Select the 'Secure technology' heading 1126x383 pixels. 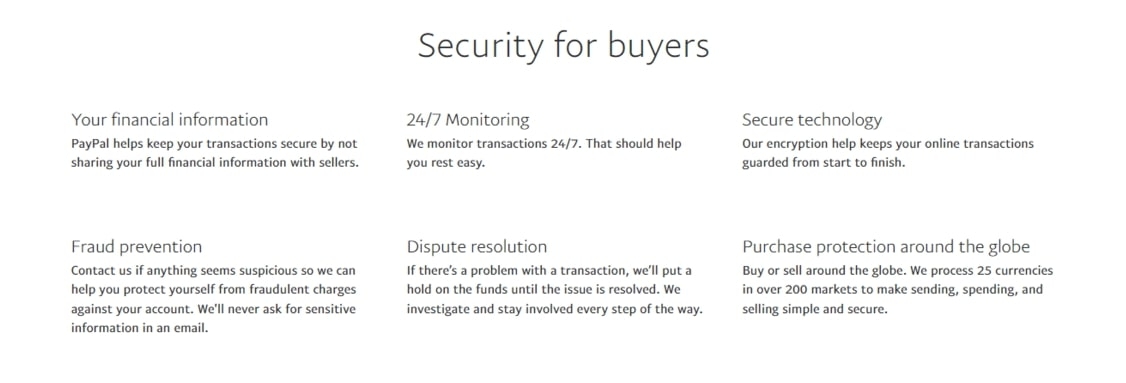coord(811,119)
